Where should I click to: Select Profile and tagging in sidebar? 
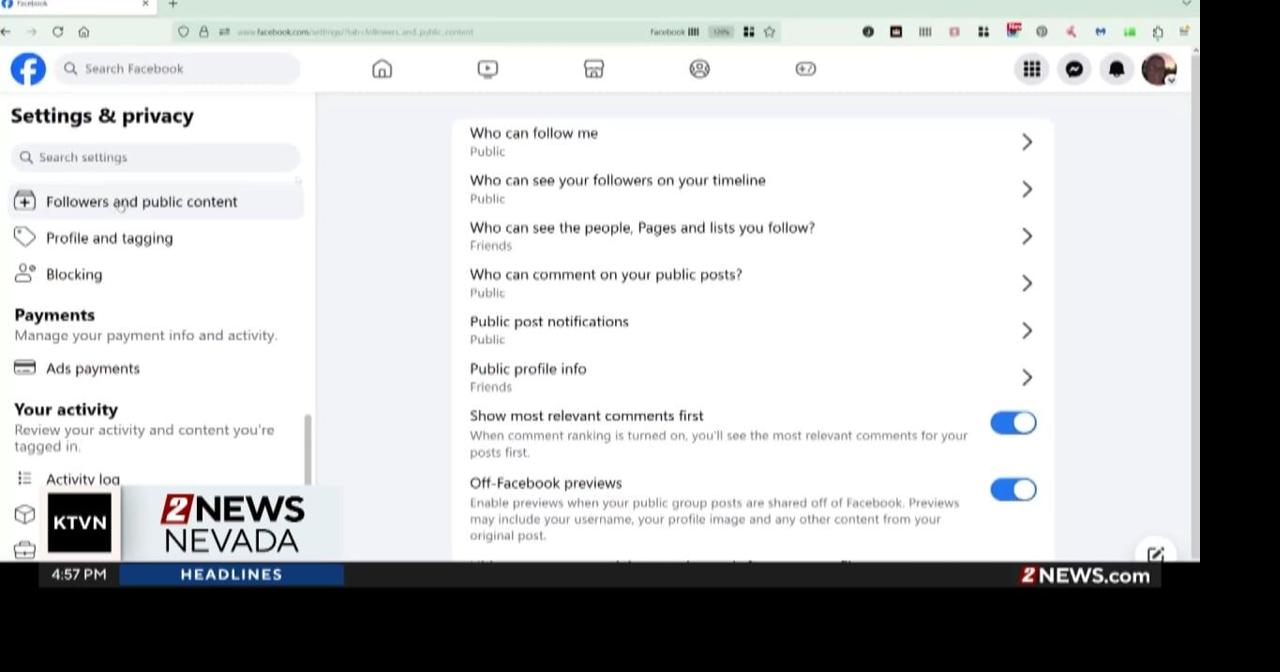point(109,238)
